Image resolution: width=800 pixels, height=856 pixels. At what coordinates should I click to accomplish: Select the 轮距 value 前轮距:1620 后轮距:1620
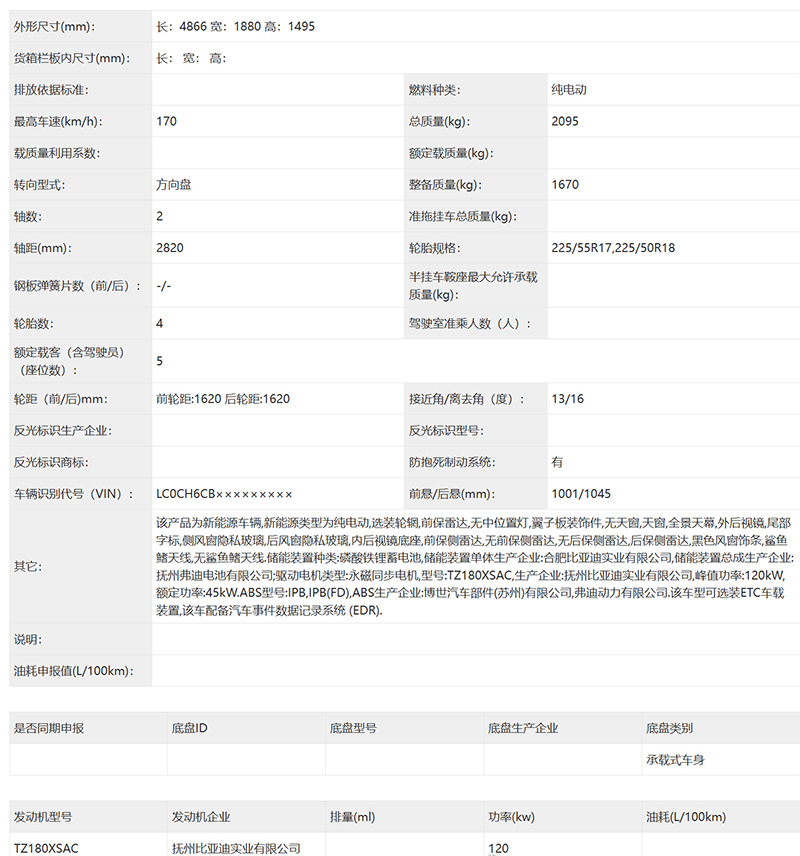223,399
